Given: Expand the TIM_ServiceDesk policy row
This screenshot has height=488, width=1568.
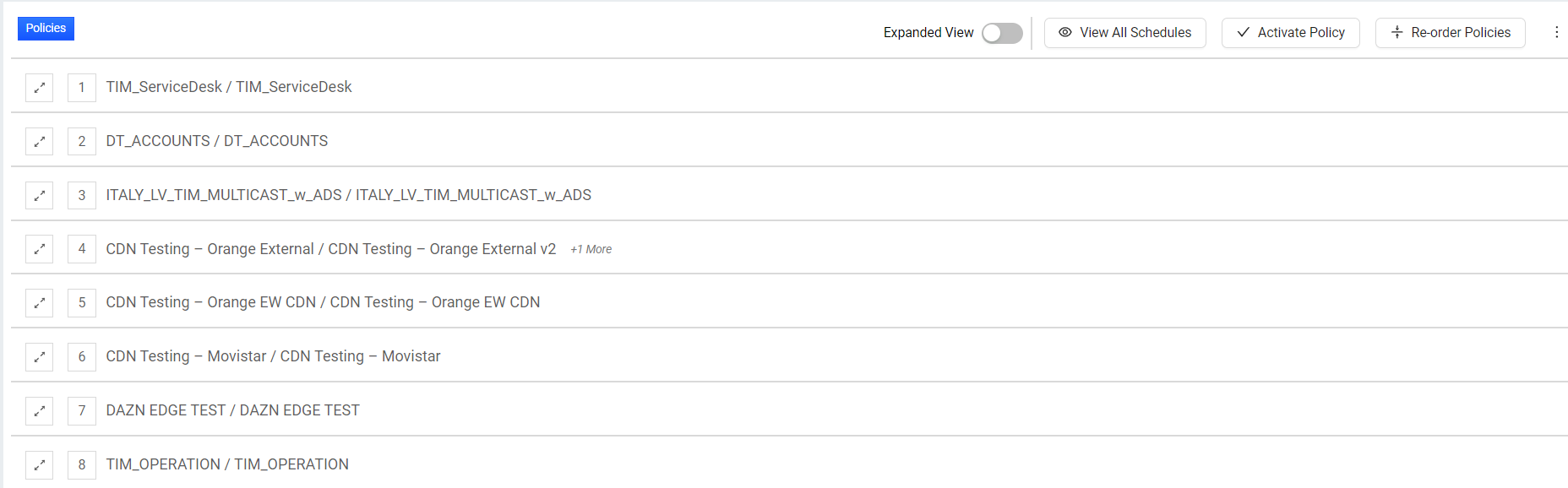Looking at the screenshot, I should click(39, 87).
